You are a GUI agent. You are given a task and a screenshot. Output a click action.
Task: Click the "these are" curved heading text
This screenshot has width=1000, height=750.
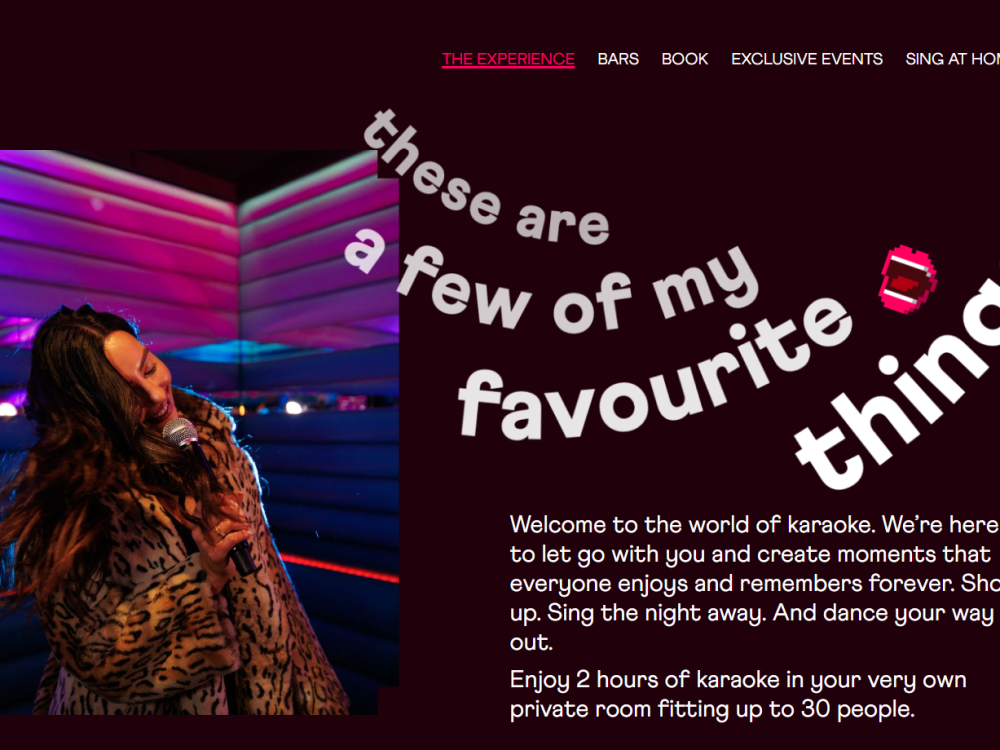[x=485, y=182]
